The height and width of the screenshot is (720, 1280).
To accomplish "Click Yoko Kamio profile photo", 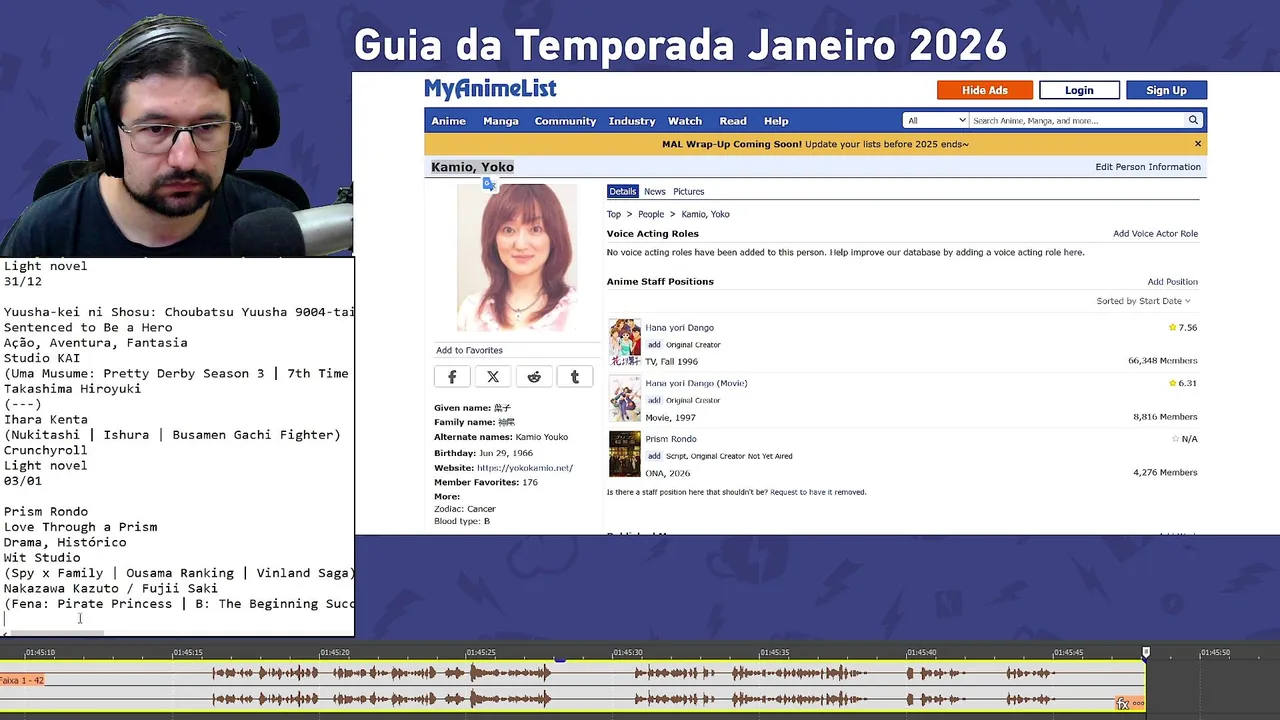I will 517,258.
